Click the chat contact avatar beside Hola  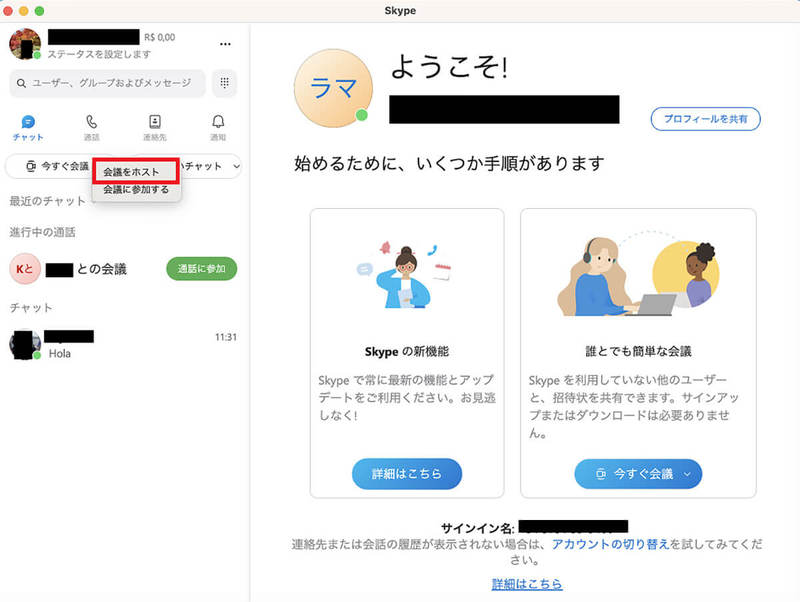coord(25,345)
